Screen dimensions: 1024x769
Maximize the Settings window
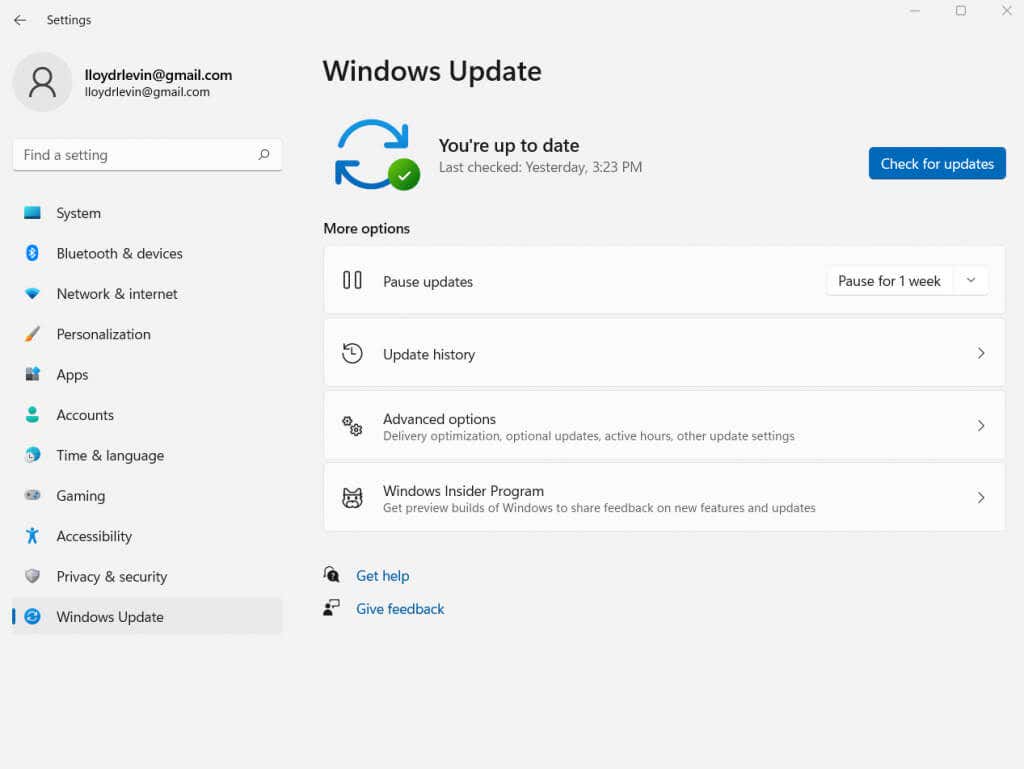[x=960, y=10]
